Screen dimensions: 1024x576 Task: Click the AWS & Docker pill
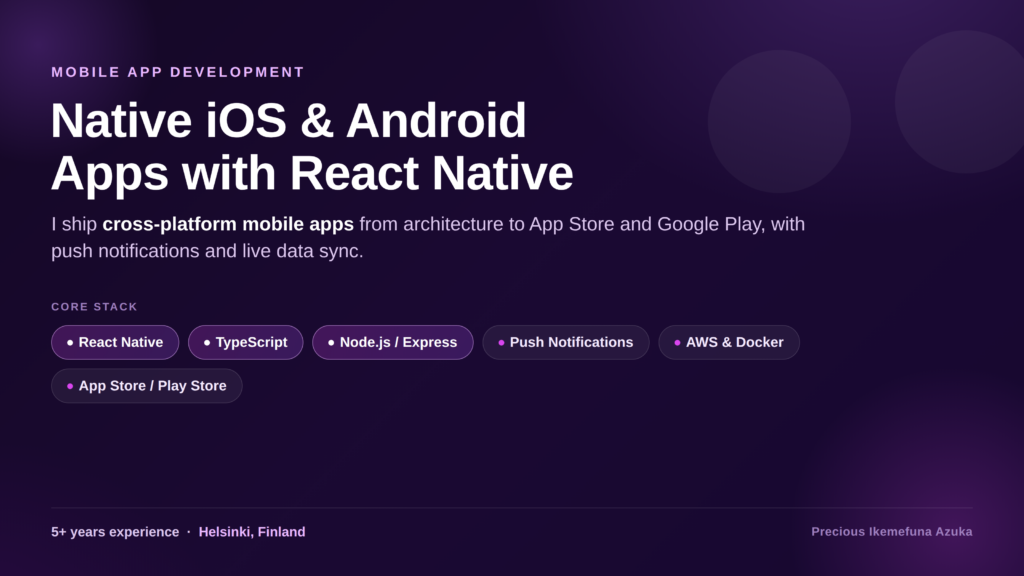[729, 342]
